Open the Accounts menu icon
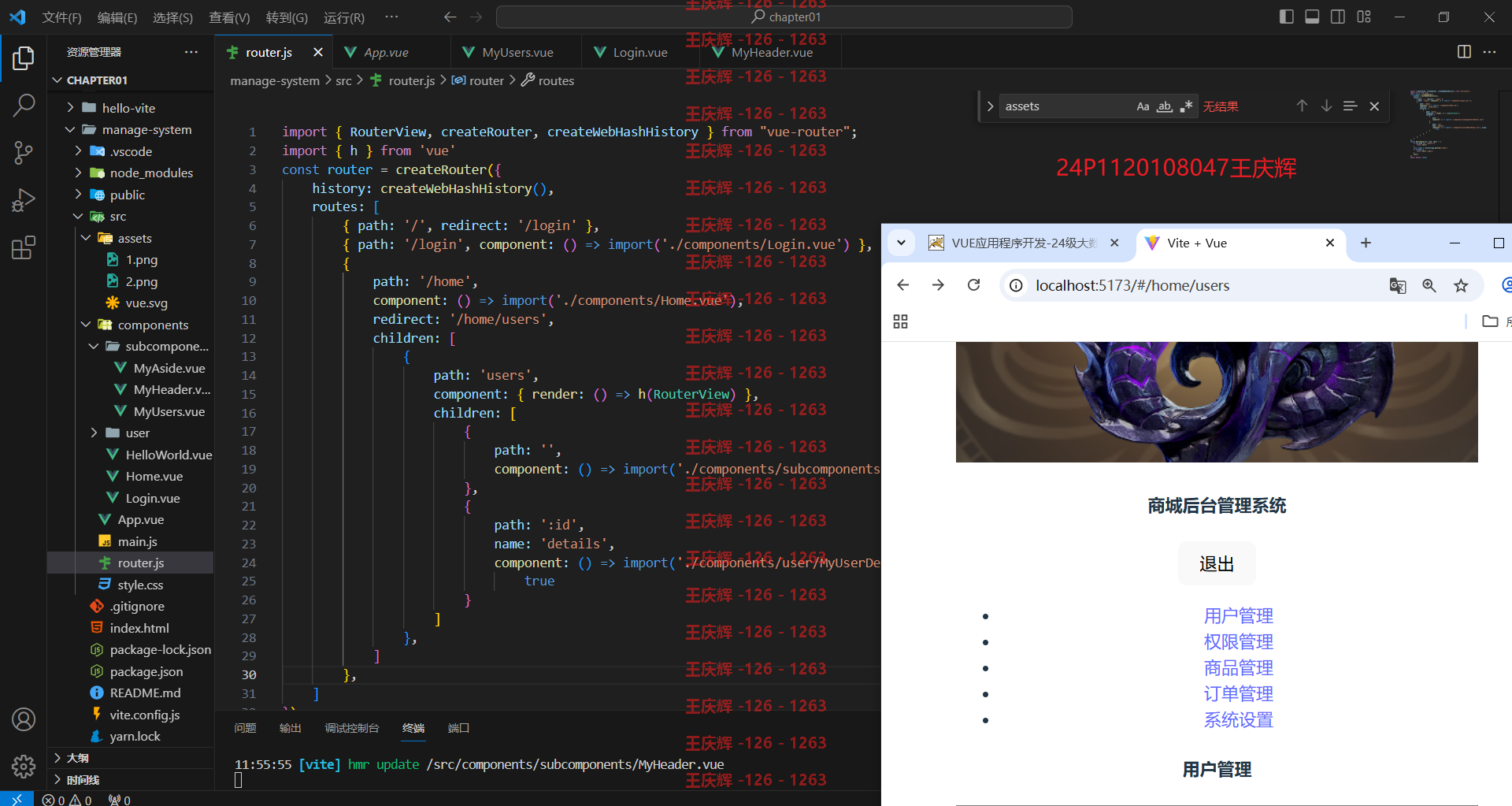1512x806 pixels. click(24, 719)
